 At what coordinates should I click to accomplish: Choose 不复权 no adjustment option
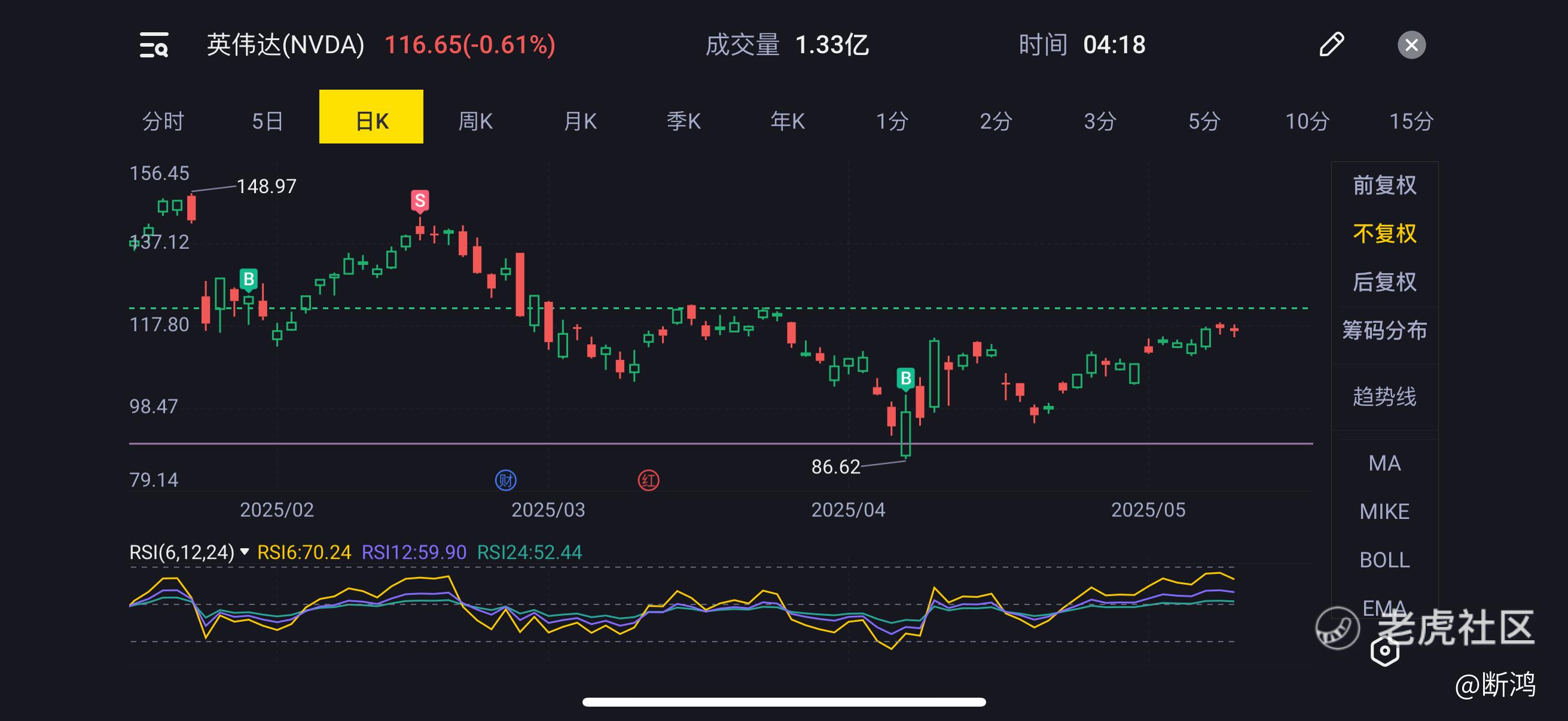click(1385, 234)
